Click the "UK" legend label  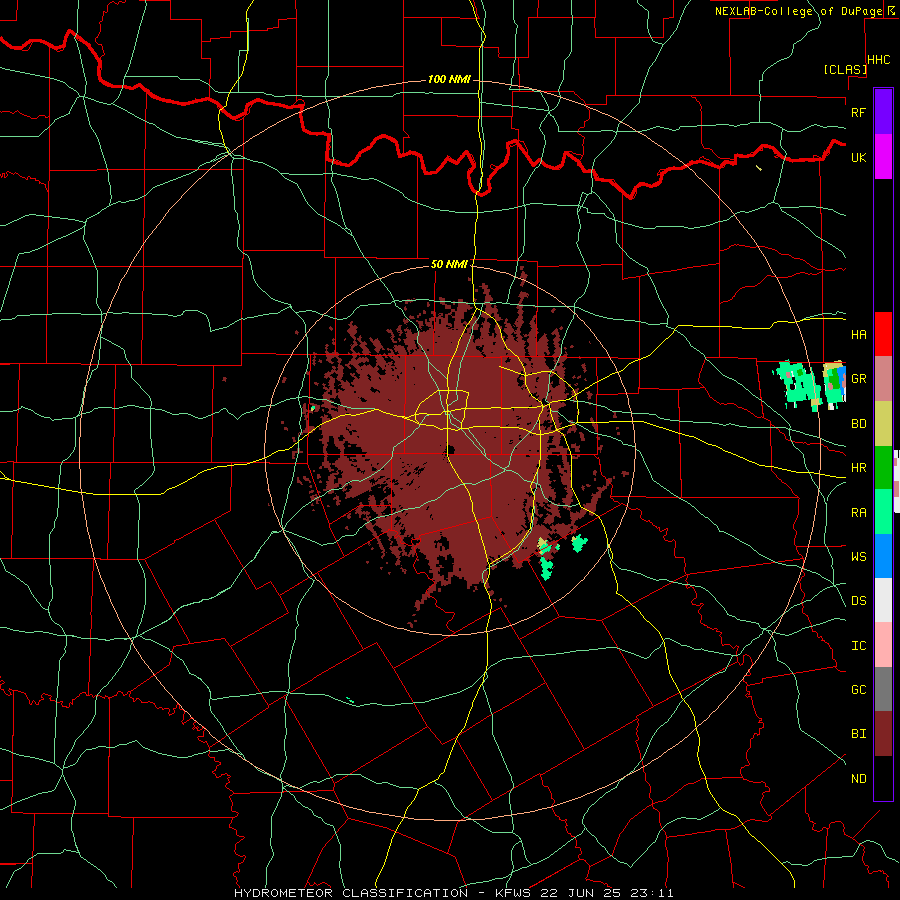coord(858,157)
